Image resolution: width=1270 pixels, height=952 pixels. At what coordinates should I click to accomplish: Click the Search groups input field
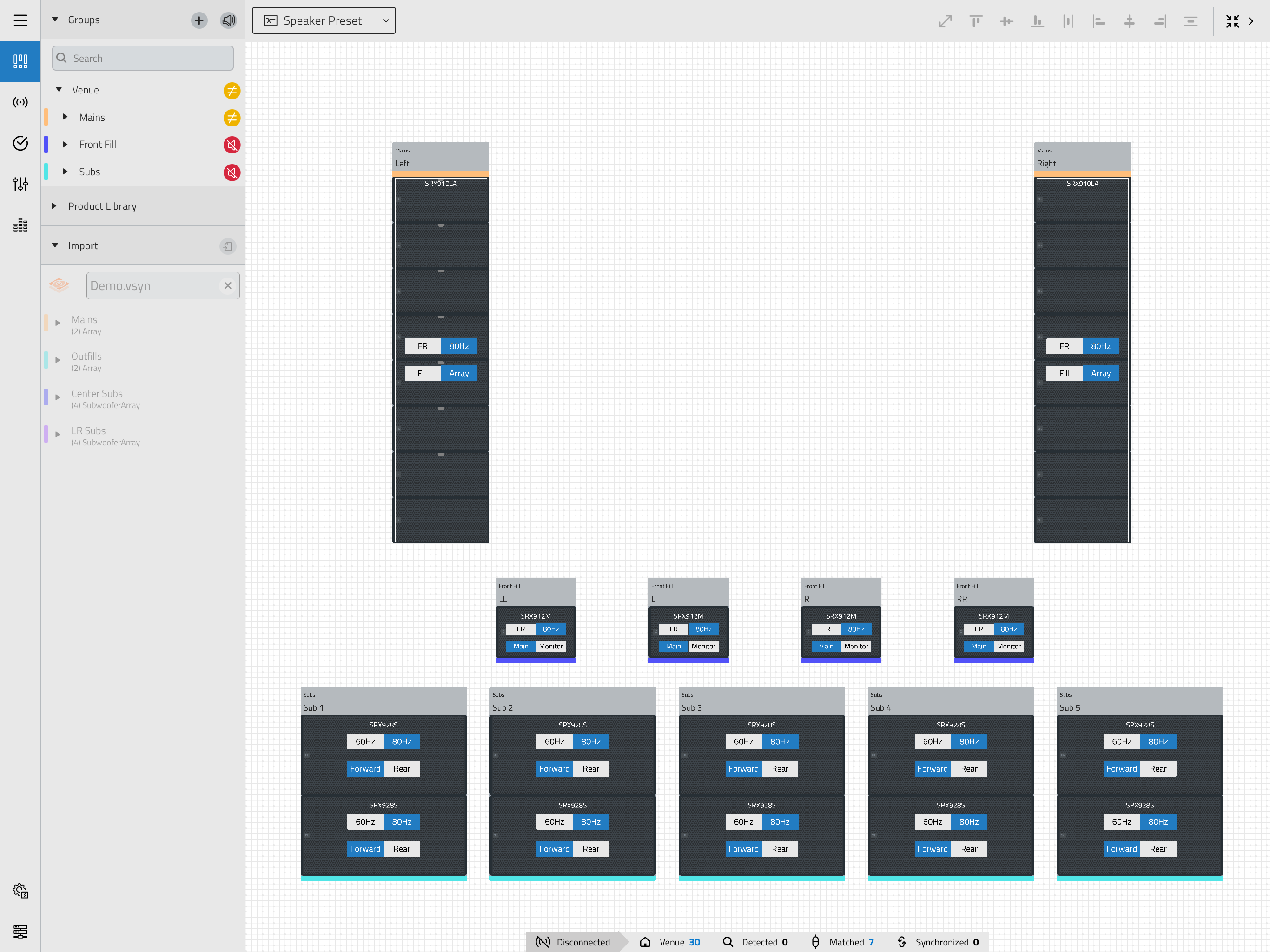tap(143, 58)
